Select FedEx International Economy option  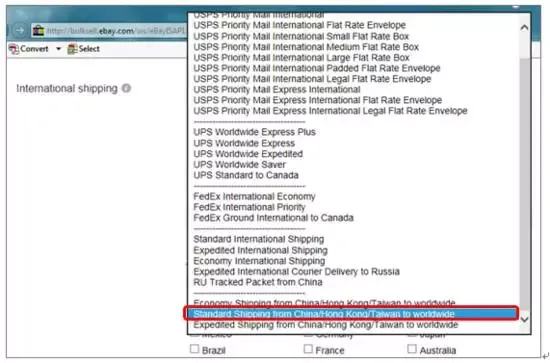(254, 196)
